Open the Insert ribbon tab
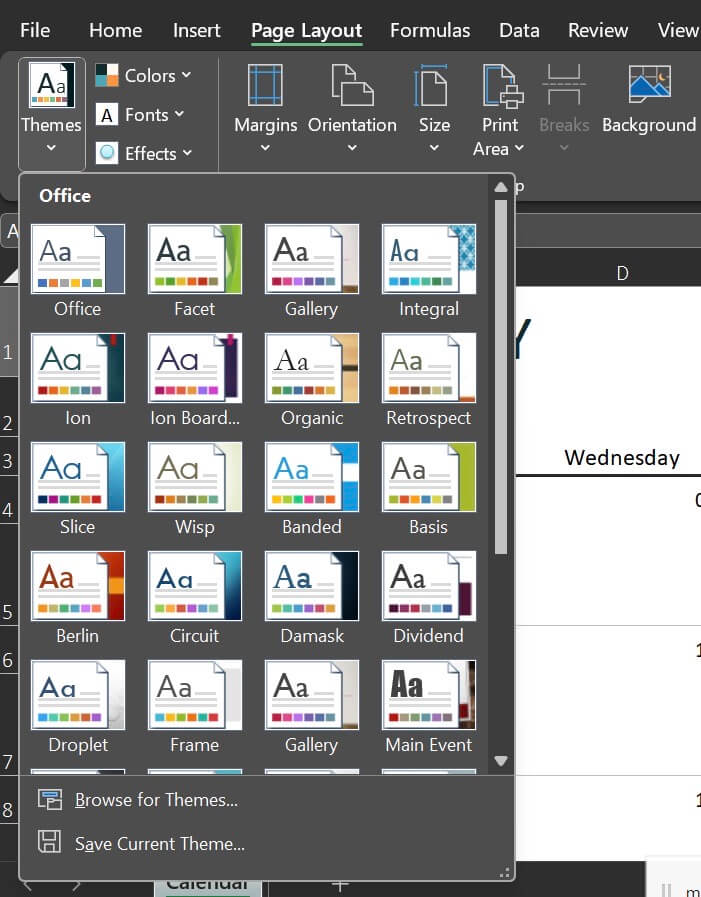Viewport: 701px width, 897px height. [197, 30]
